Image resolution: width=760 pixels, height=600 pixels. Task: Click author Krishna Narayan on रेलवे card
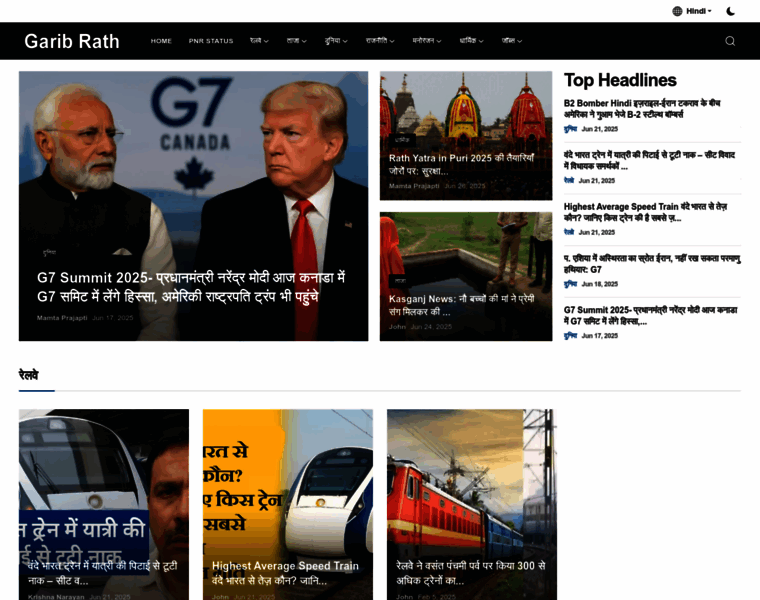coord(56,597)
